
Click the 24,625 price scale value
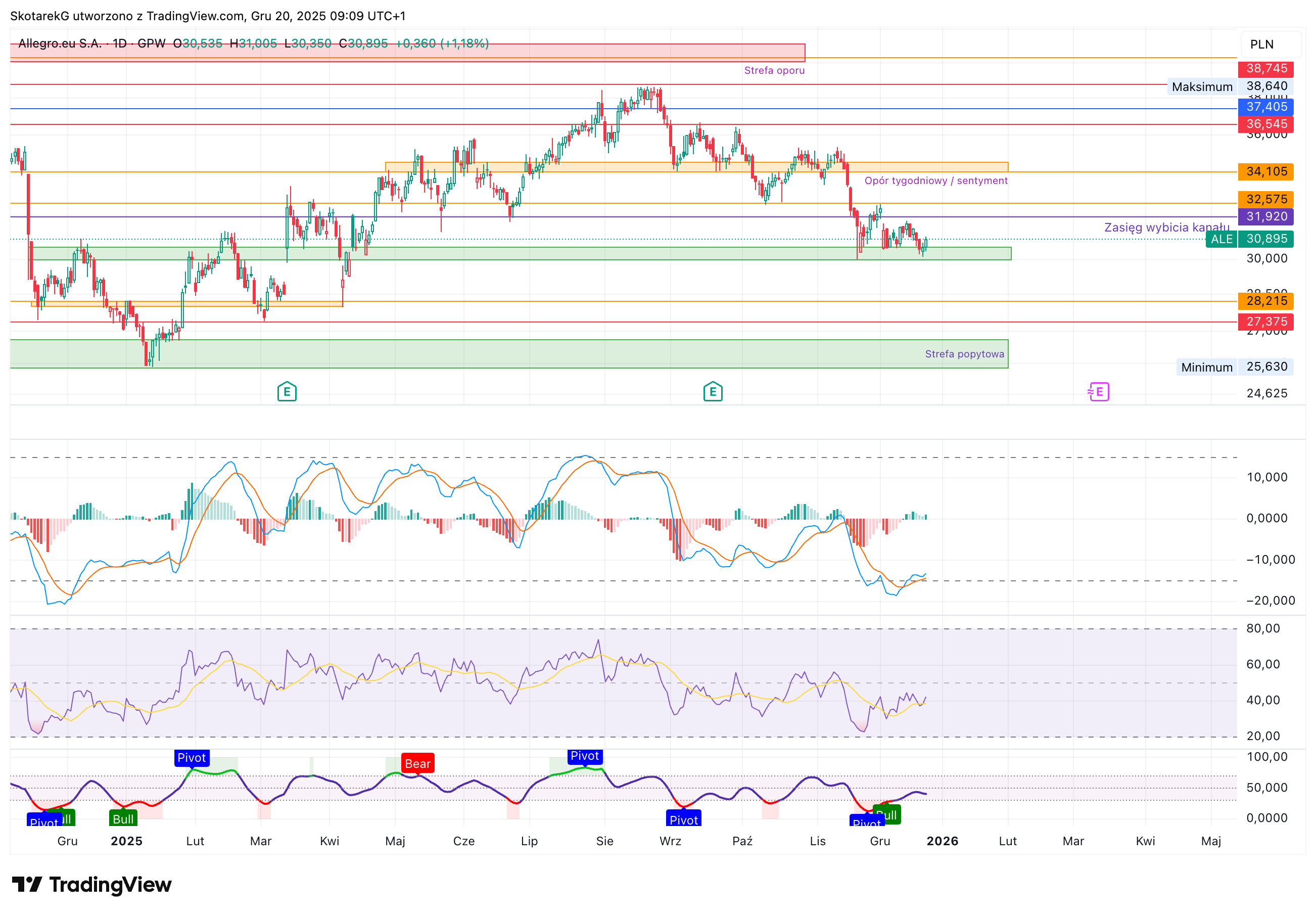tap(1266, 393)
